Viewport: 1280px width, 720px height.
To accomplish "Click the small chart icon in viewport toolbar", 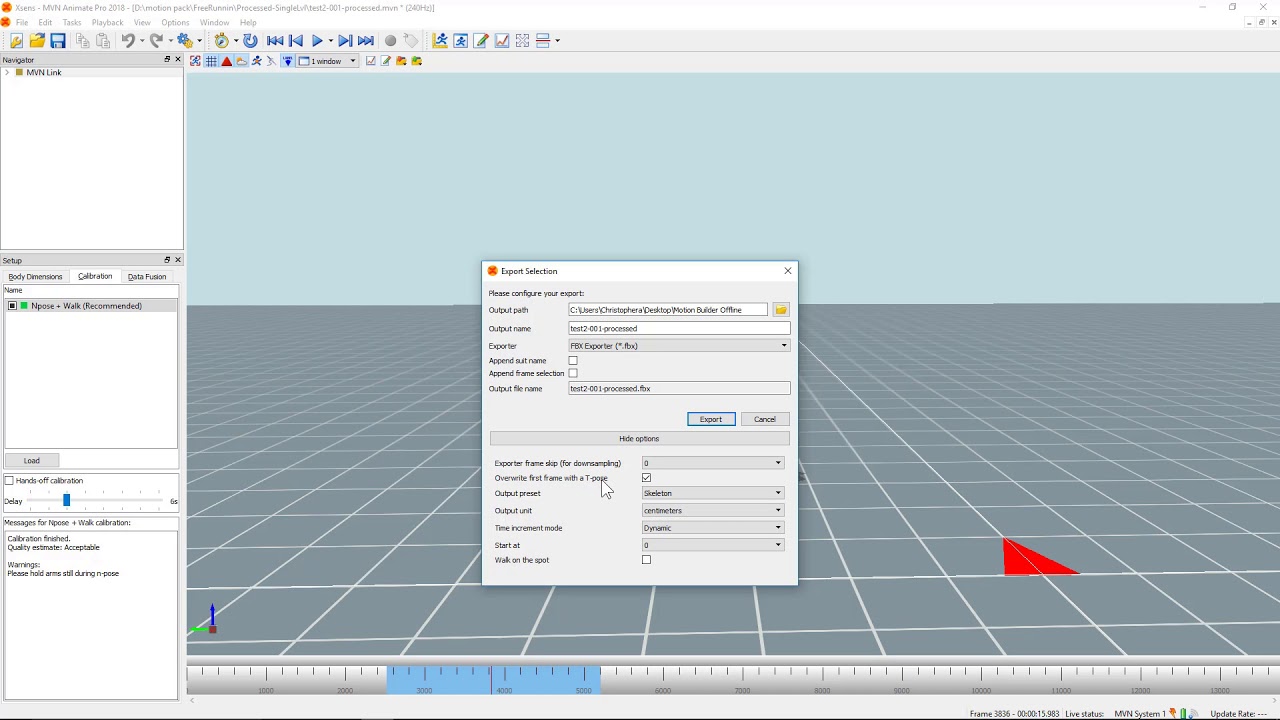I will tap(371, 61).
